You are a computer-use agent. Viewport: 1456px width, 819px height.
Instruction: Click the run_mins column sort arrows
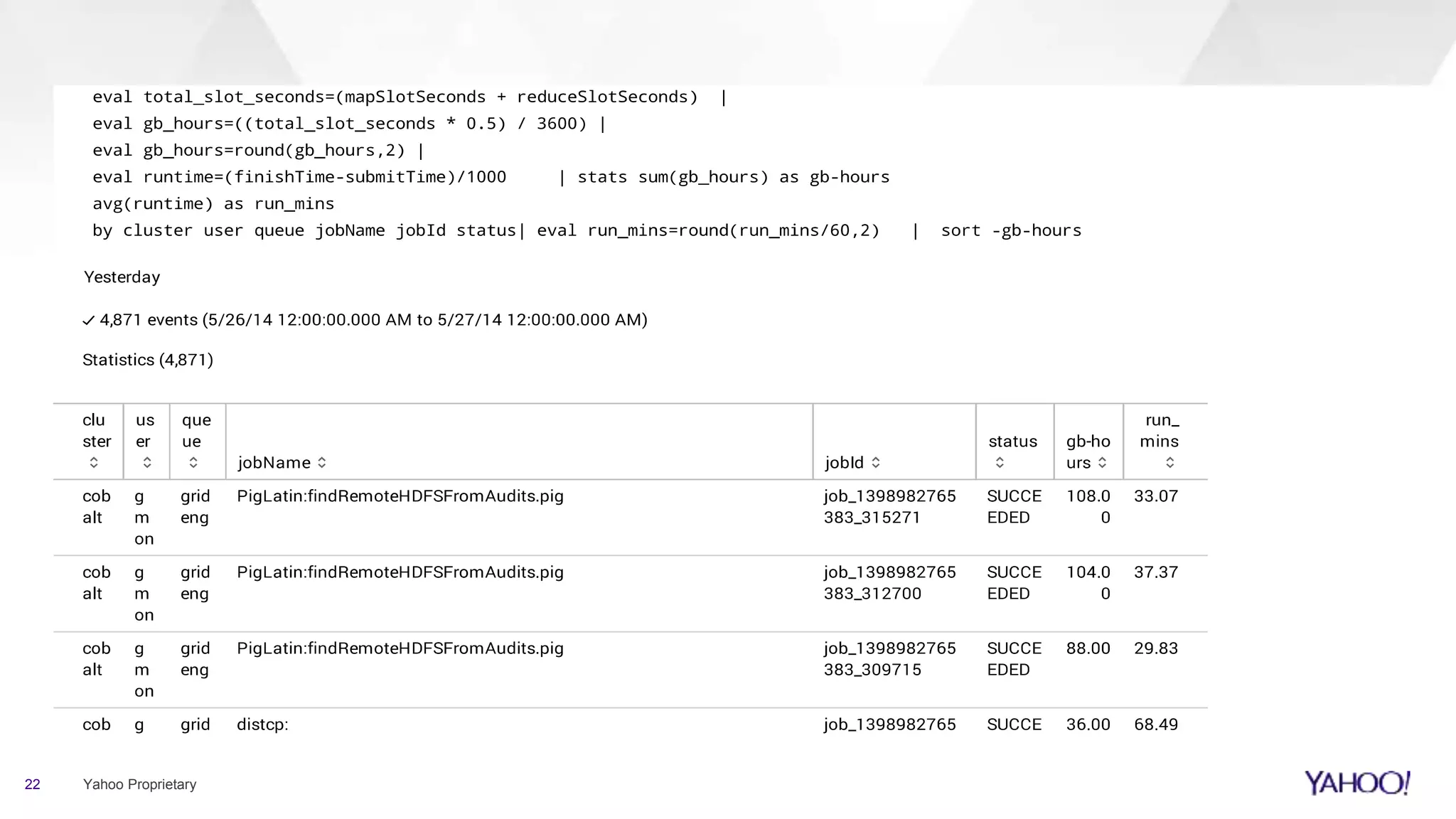coord(1170,463)
